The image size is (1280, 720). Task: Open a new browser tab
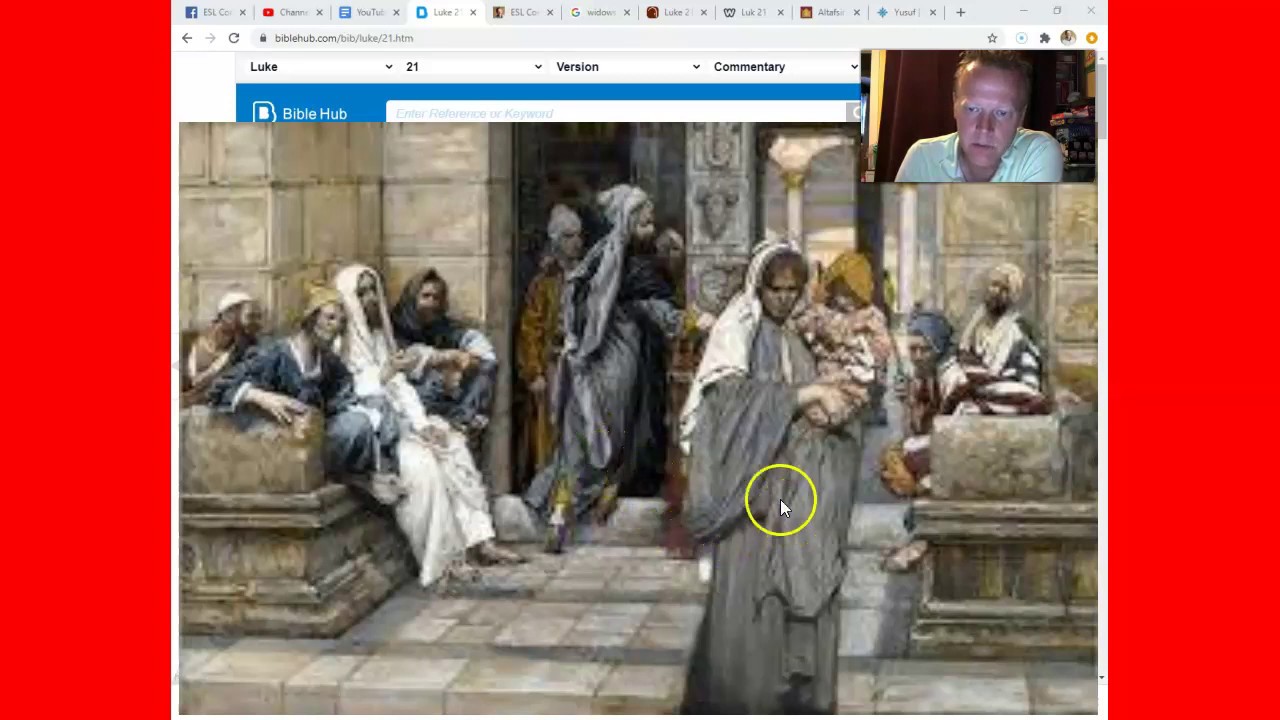pyautogui.click(x=960, y=12)
